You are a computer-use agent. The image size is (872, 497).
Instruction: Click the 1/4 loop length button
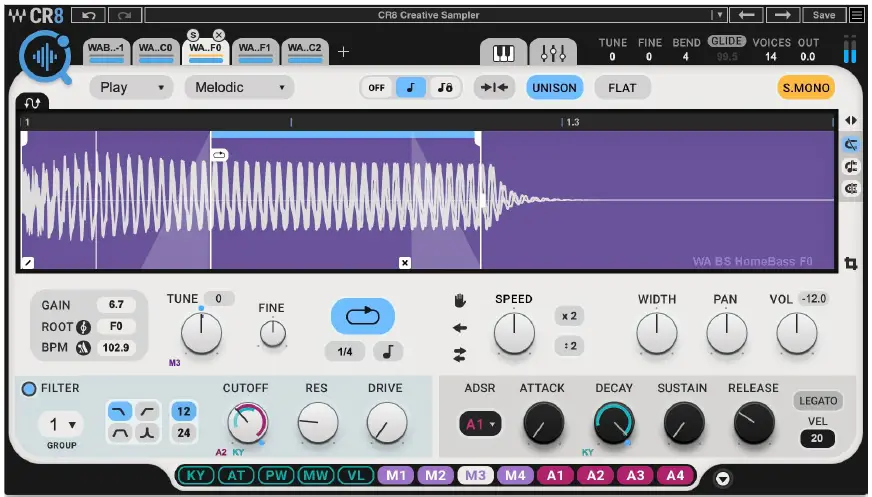pos(345,351)
